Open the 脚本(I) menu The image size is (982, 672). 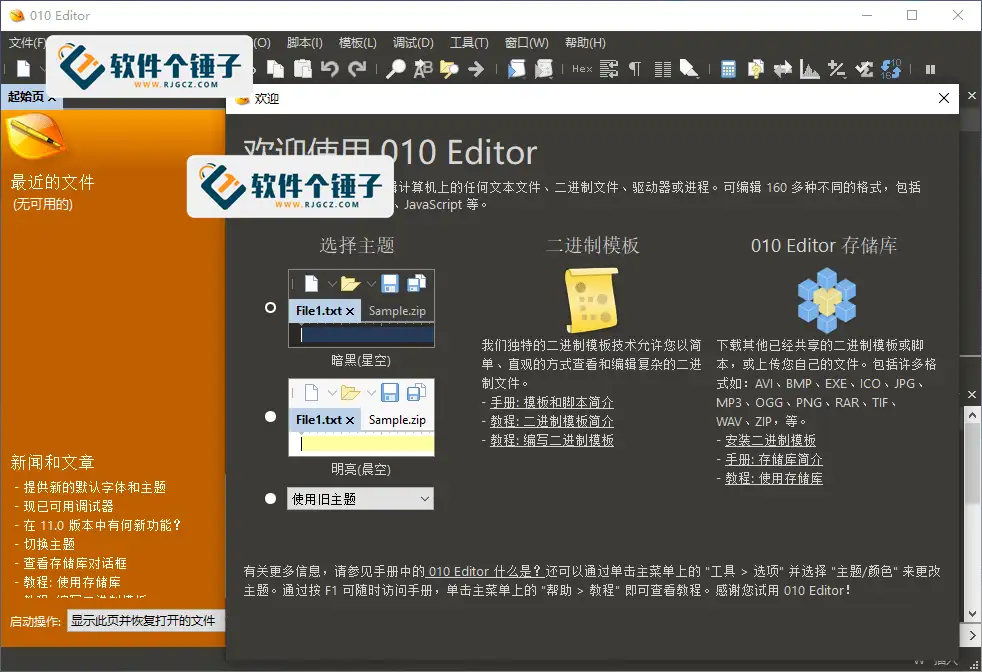click(x=305, y=43)
